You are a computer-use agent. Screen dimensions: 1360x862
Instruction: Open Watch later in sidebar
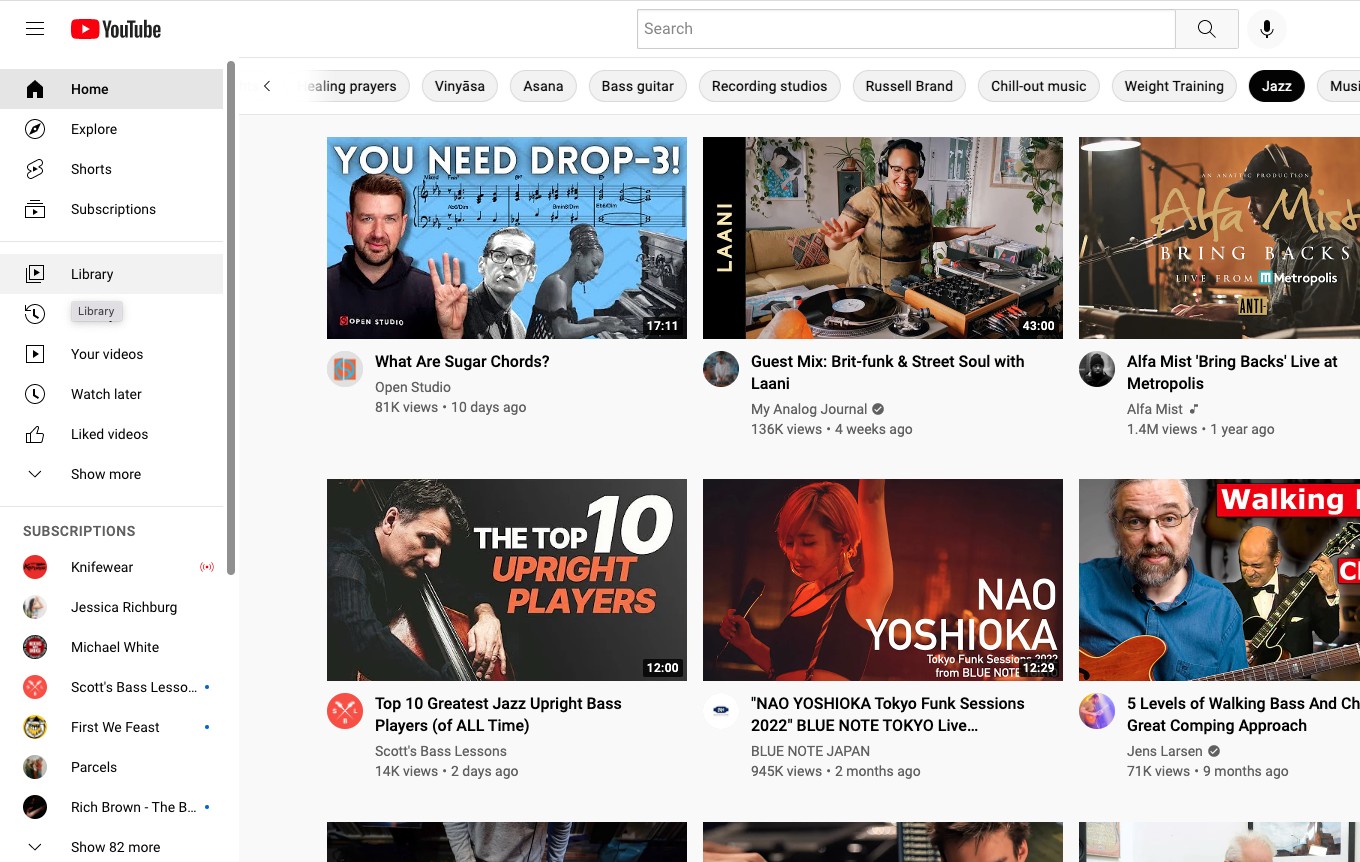coord(111,394)
